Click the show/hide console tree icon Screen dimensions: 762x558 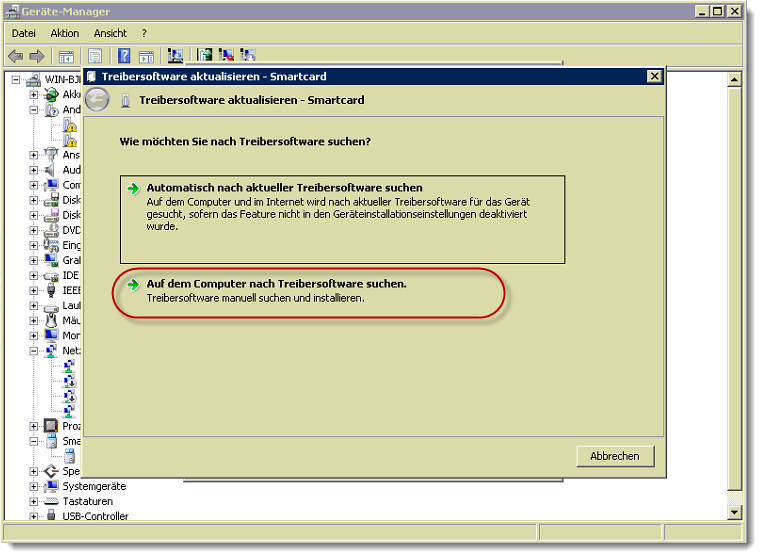point(66,56)
